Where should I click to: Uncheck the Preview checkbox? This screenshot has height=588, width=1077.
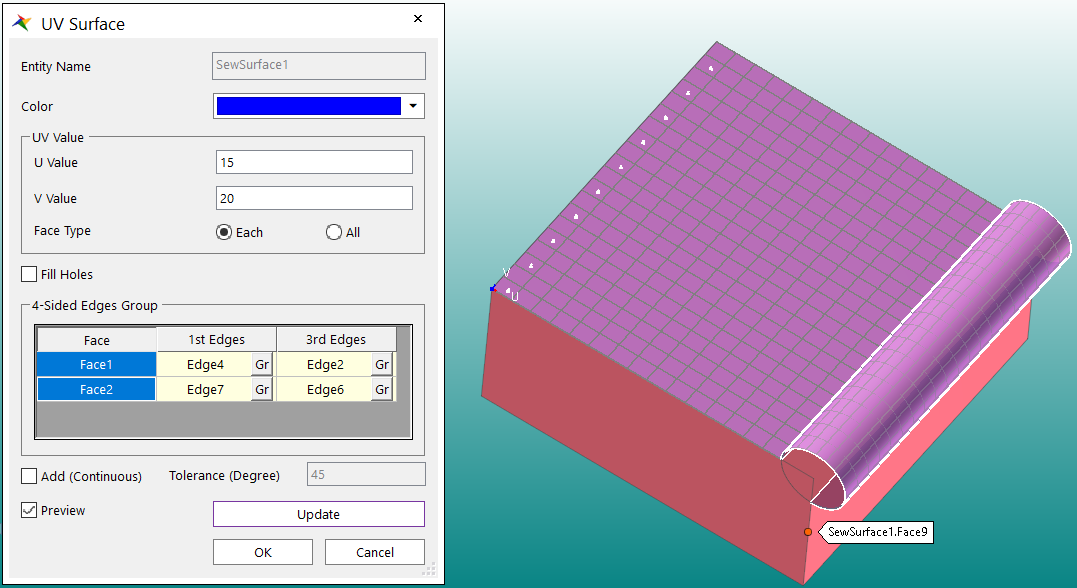(x=30, y=511)
